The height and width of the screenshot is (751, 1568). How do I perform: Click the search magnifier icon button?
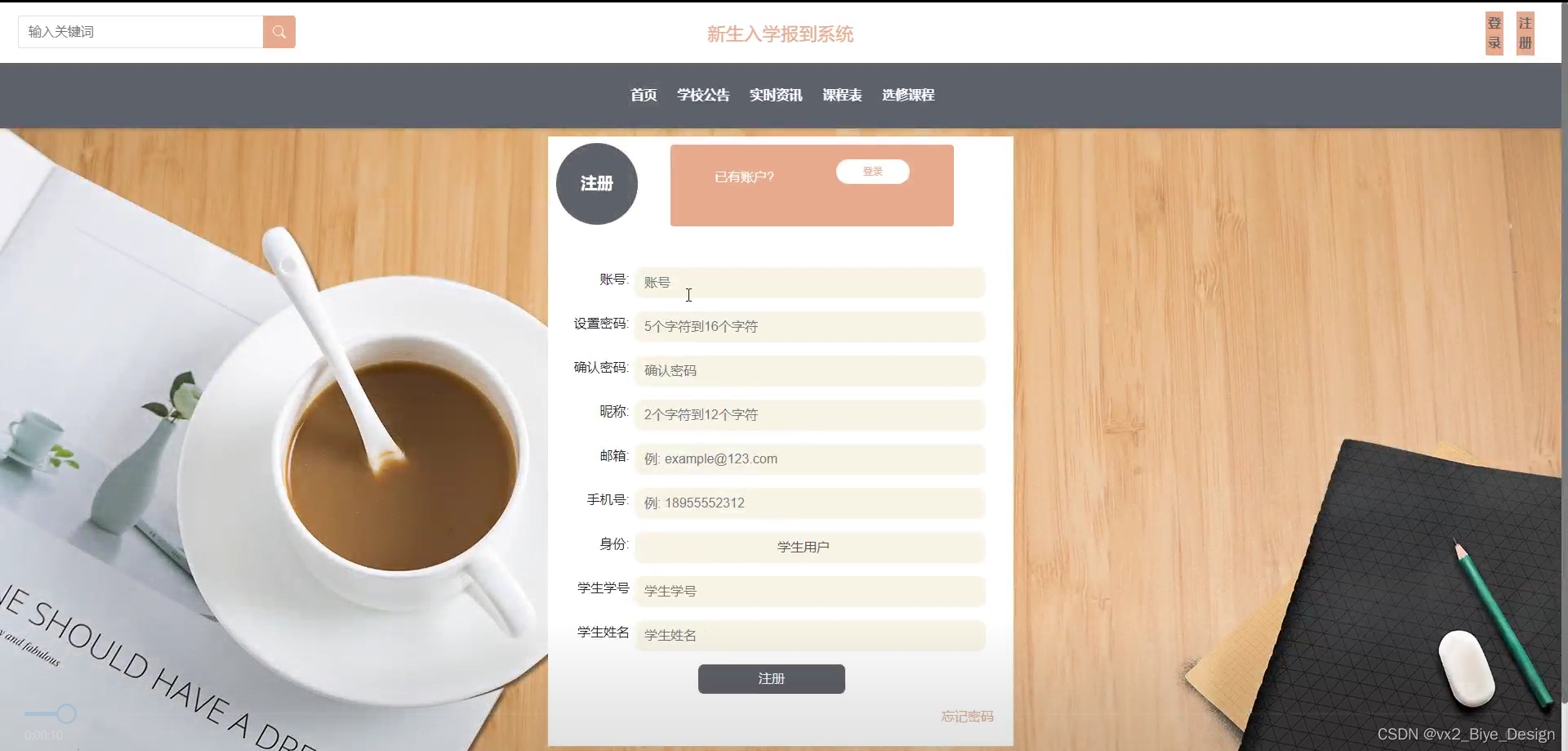[x=278, y=32]
